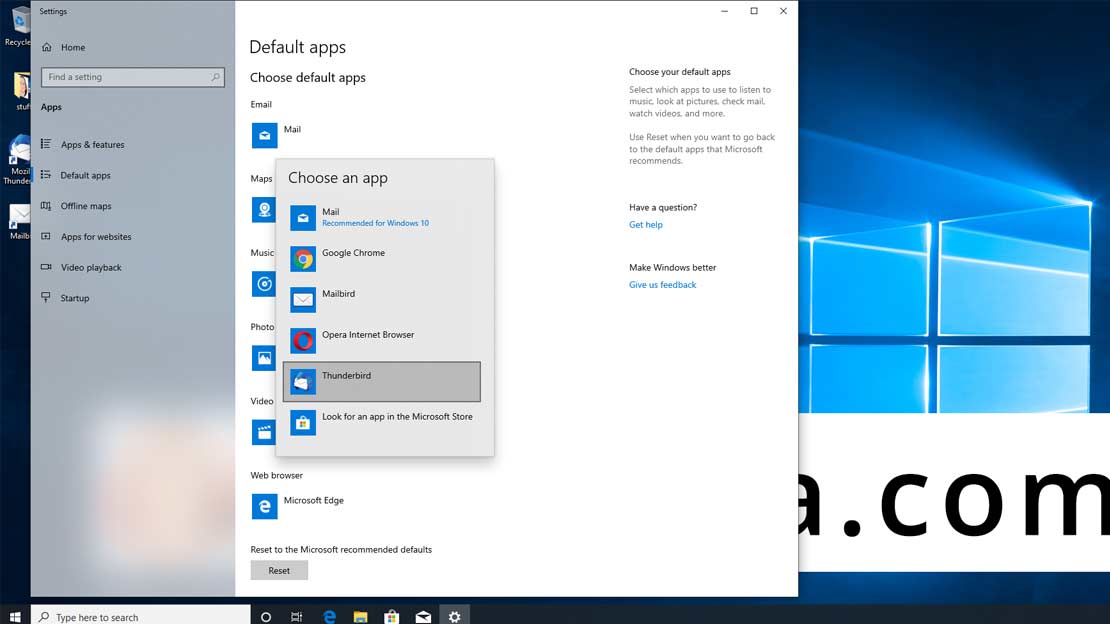Select Thunderbird in the Choose an app list
The height and width of the screenshot is (624, 1110).
(382, 382)
